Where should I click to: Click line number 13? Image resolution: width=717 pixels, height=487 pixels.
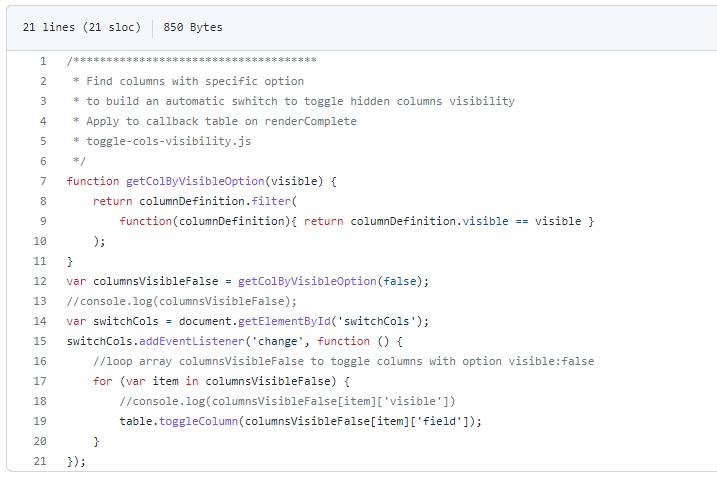(40, 301)
